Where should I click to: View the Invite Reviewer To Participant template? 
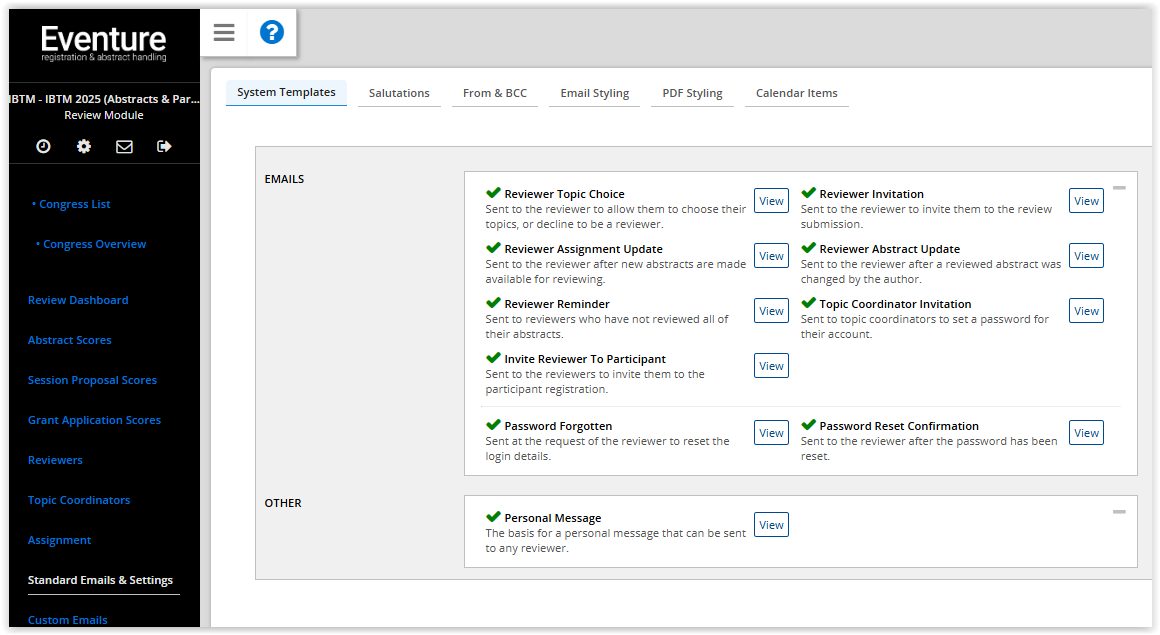tap(771, 366)
